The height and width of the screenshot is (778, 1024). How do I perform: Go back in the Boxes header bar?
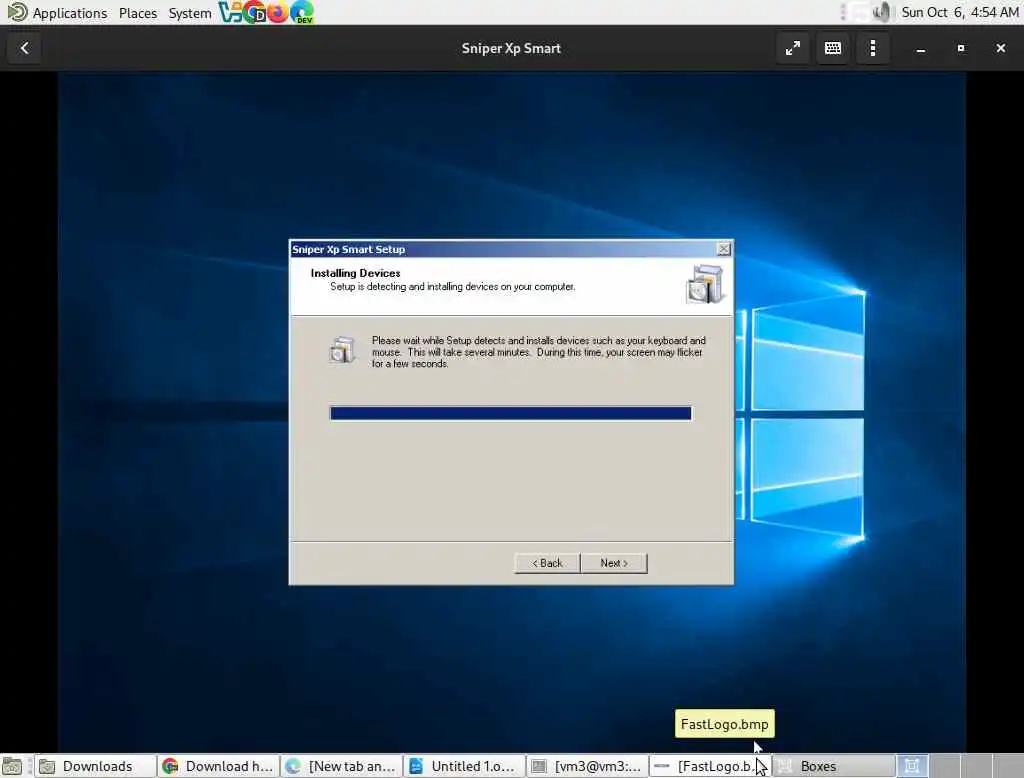coord(25,48)
